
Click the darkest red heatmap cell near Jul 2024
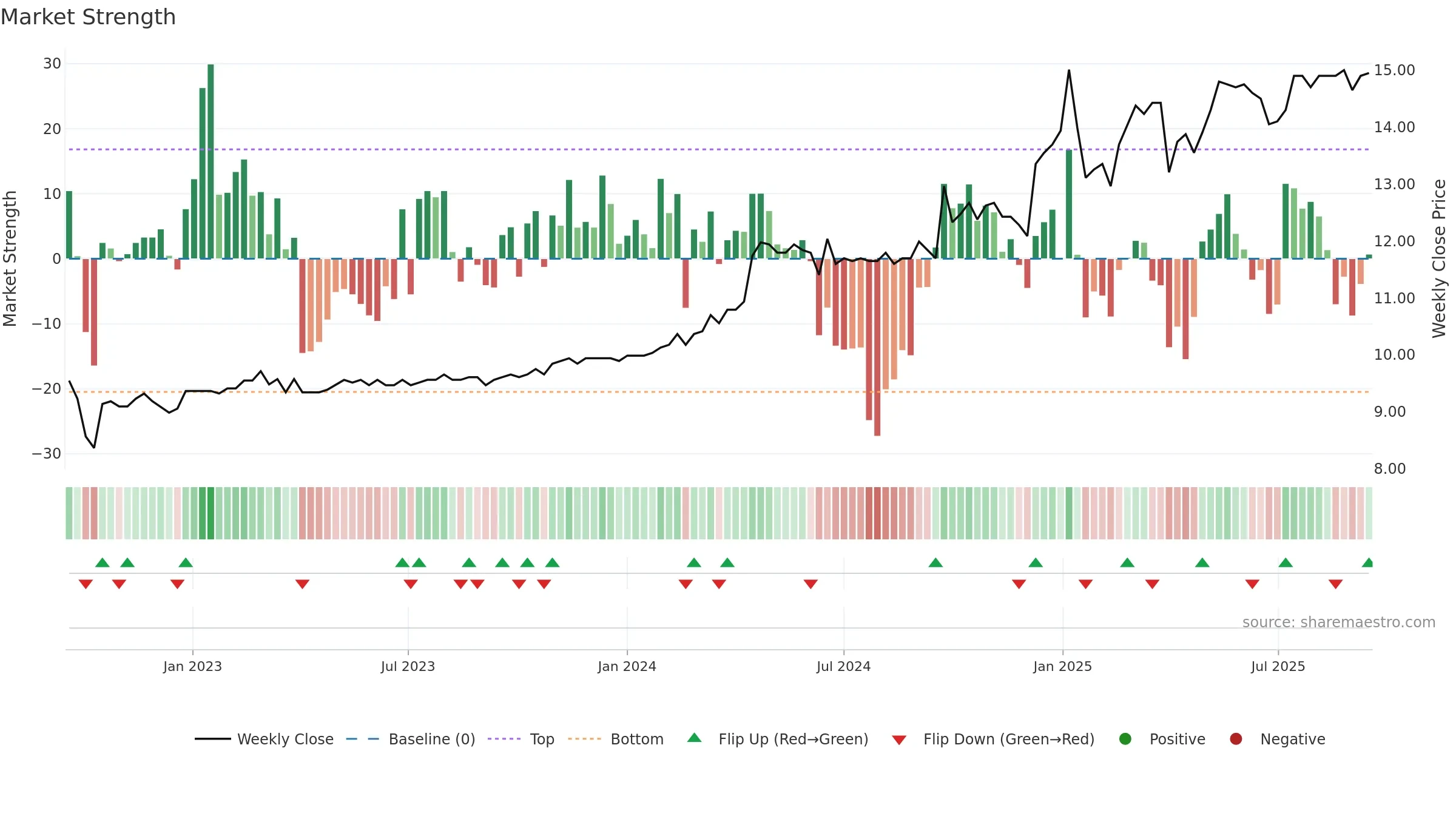pos(877,513)
